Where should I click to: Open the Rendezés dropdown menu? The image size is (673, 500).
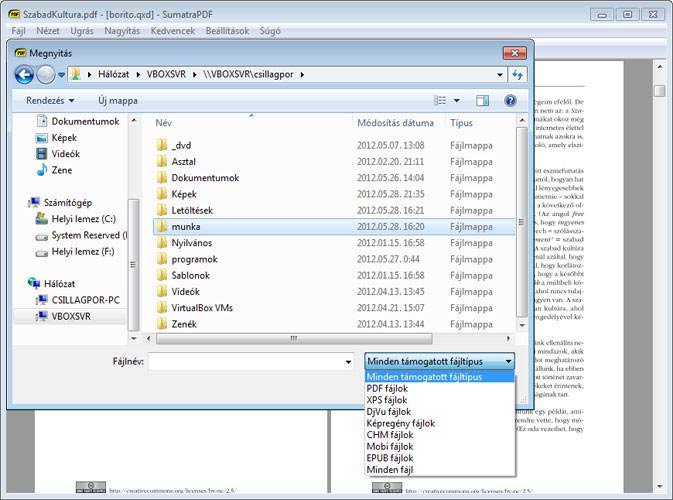50,100
